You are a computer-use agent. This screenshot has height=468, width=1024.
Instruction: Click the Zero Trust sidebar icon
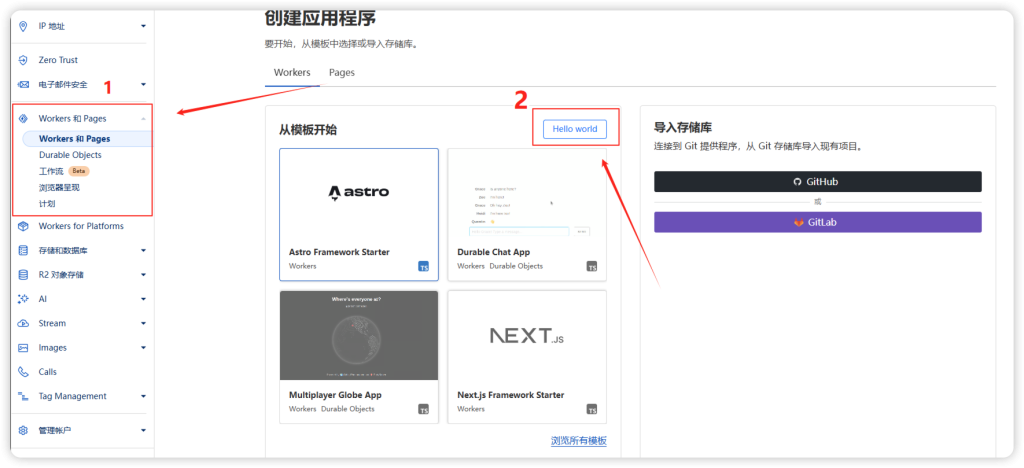click(24, 60)
